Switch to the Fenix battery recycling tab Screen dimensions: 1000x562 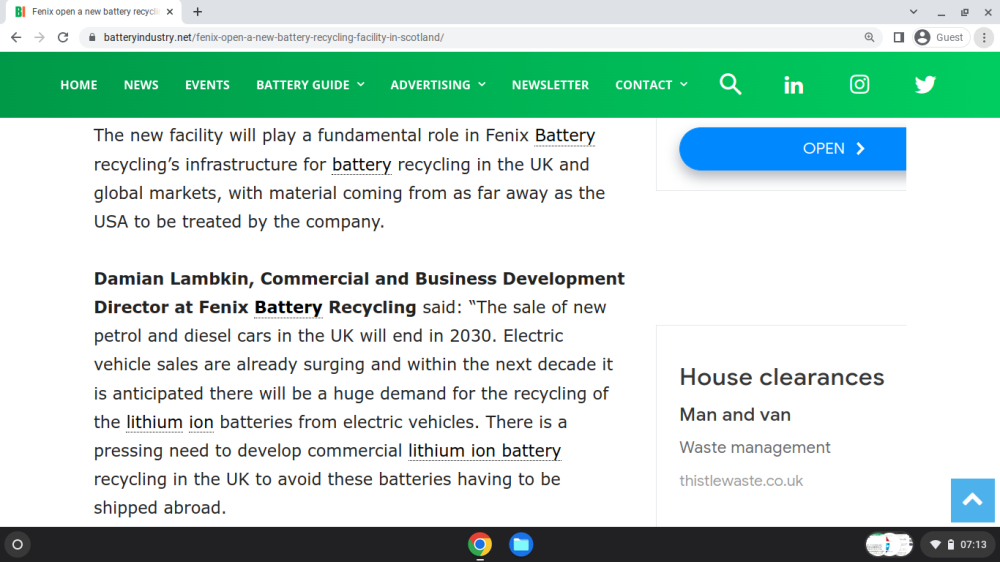94,11
